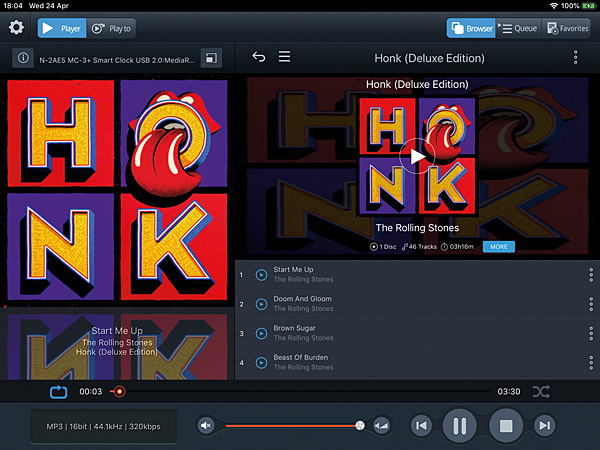This screenshot has height=450, width=600.
Task: Stop playback
Action: [x=506, y=426]
